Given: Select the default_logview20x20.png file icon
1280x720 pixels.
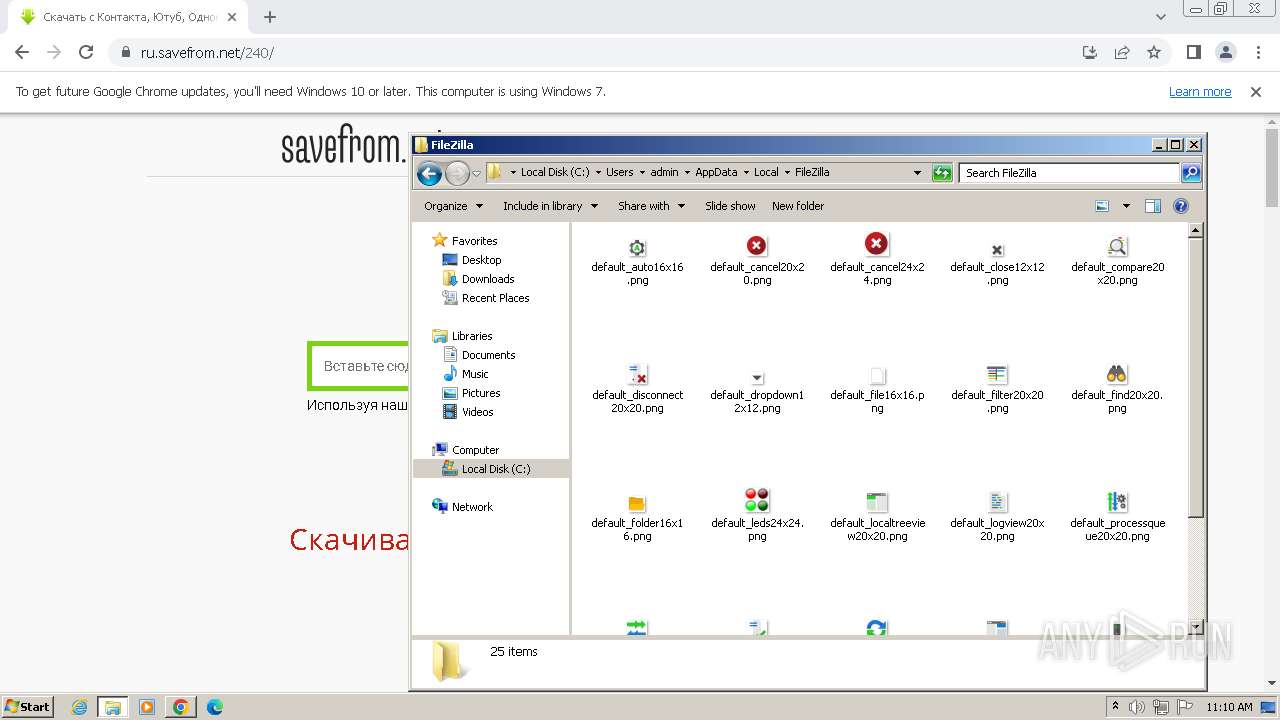Looking at the screenshot, I should click(x=997, y=502).
